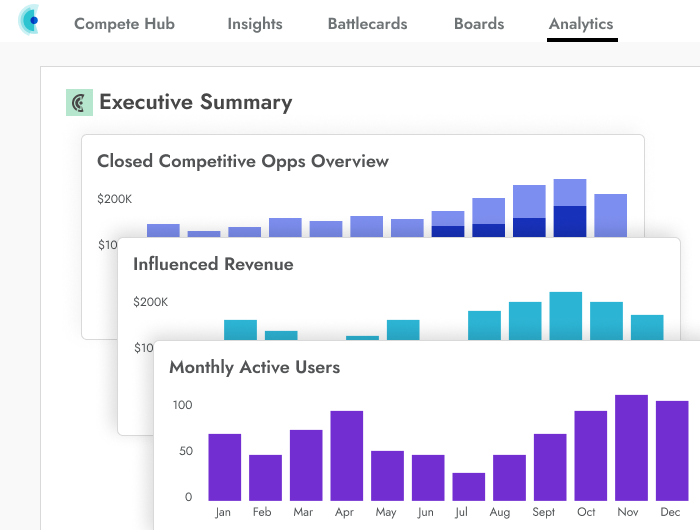700x530 pixels.
Task: Open the Influenced Revenue card title
Action: [x=213, y=264]
